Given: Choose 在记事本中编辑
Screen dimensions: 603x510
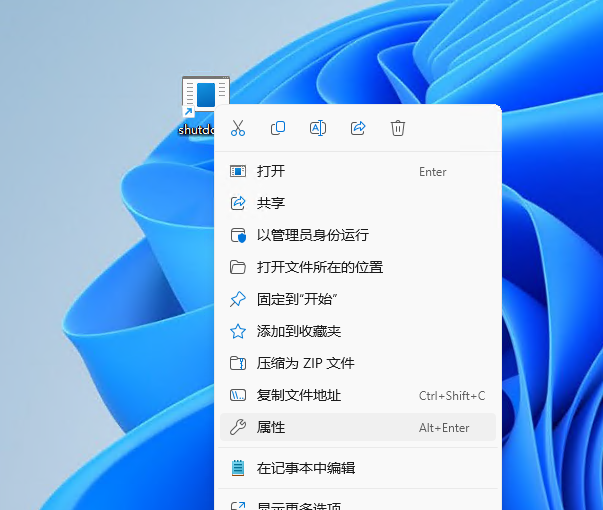Looking at the screenshot, I should click(x=358, y=468).
